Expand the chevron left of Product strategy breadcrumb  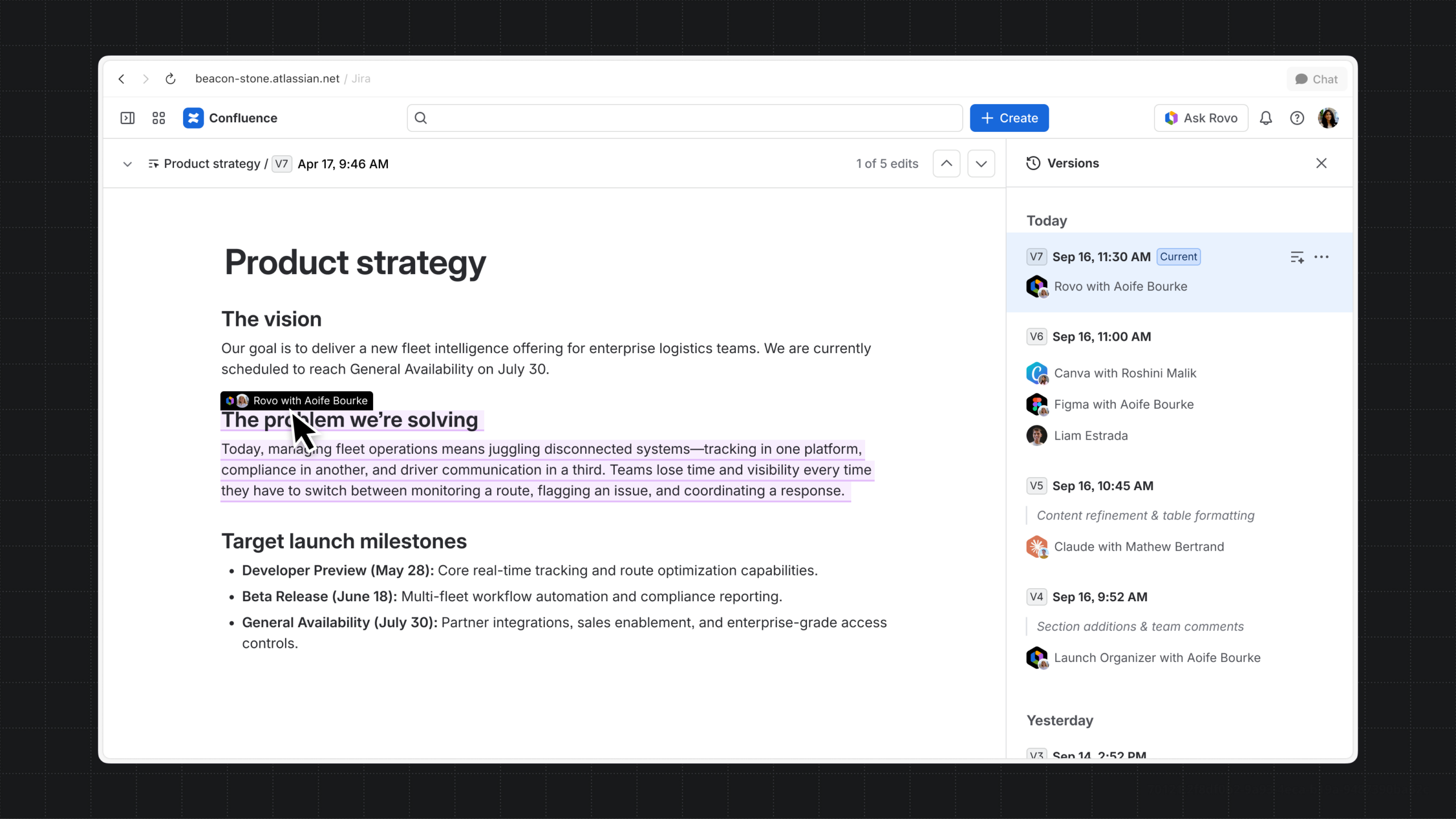(127, 164)
